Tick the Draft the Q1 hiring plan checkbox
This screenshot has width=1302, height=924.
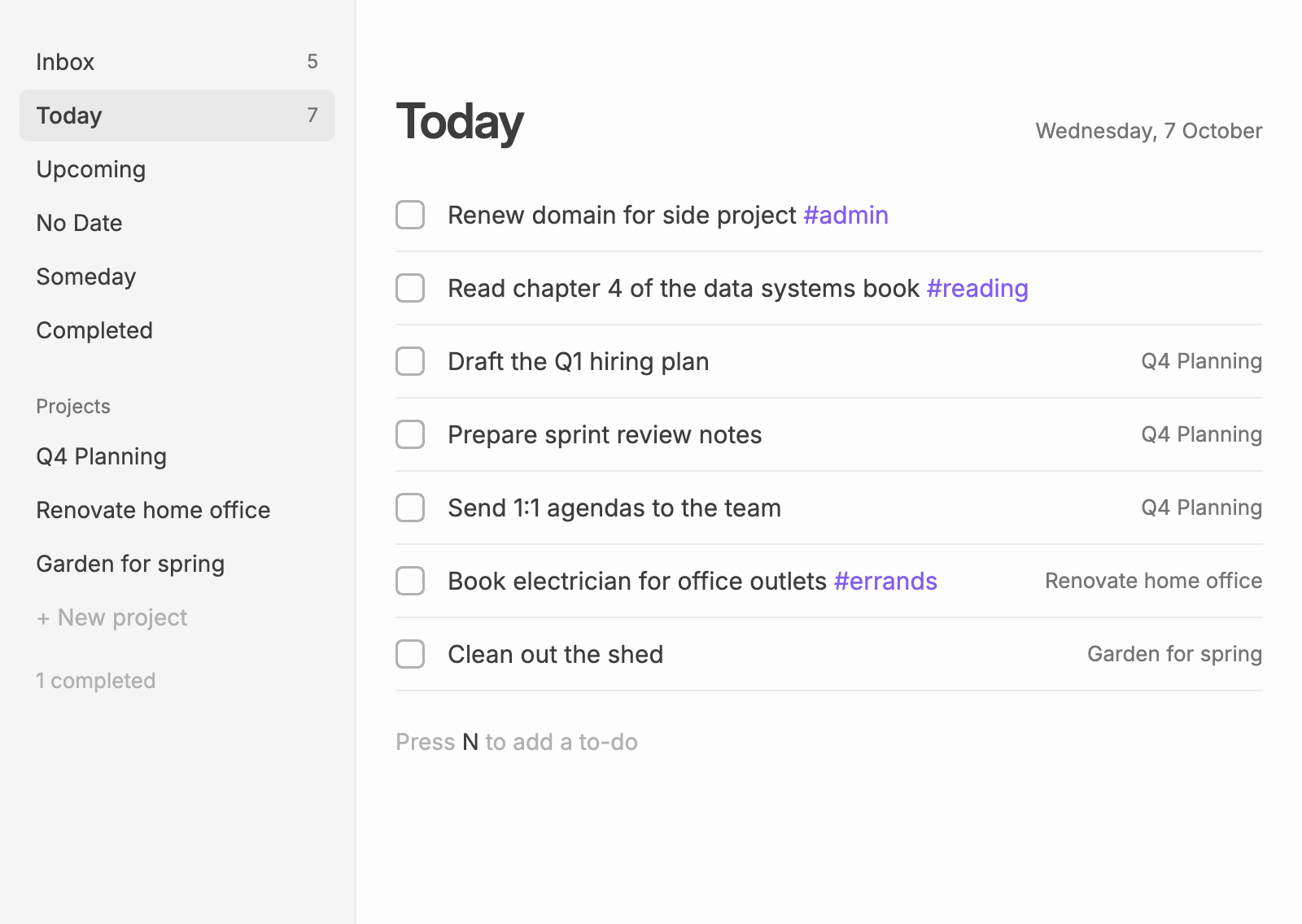tap(410, 361)
